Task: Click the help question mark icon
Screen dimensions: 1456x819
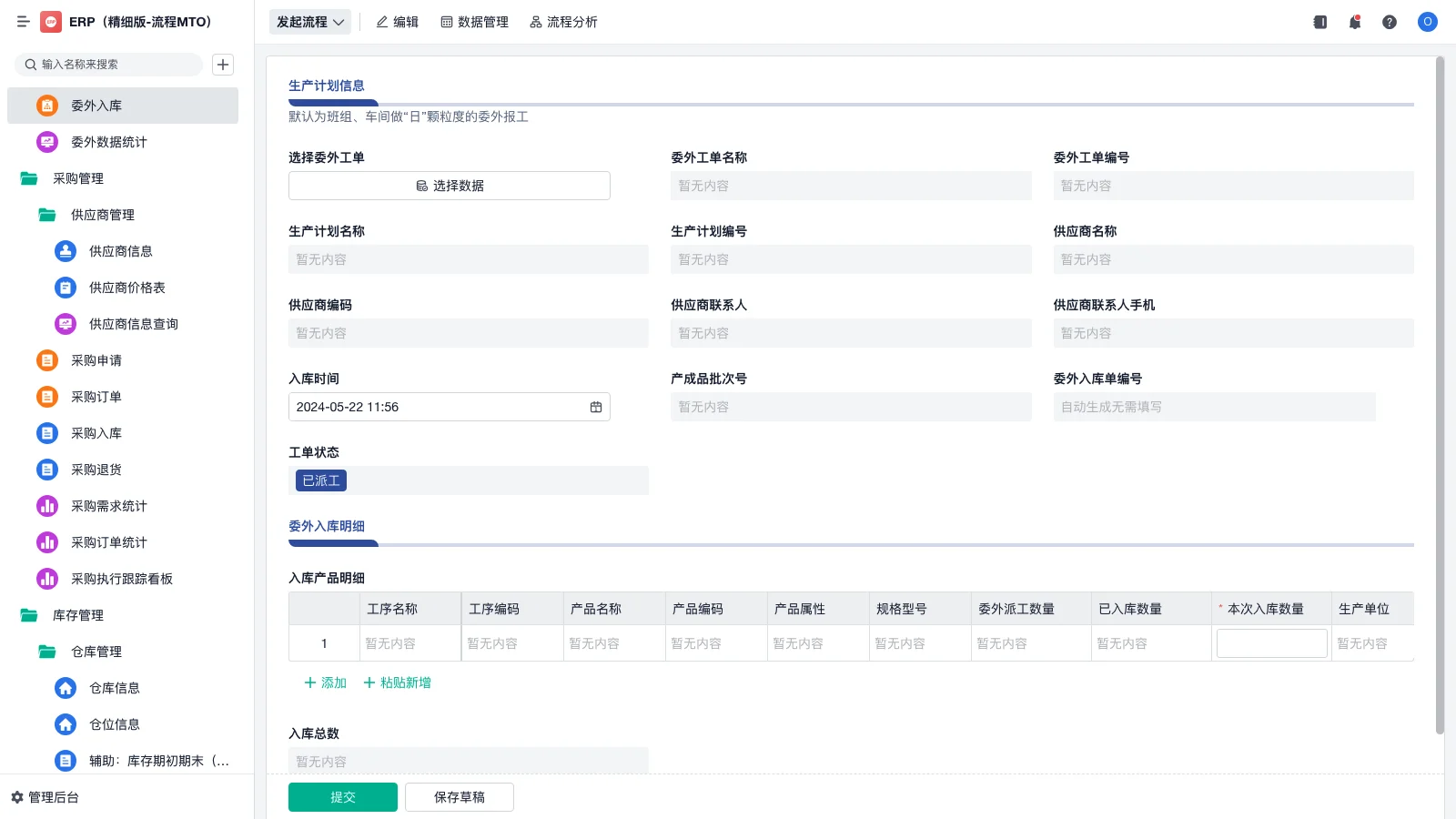Action: pos(1390,22)
